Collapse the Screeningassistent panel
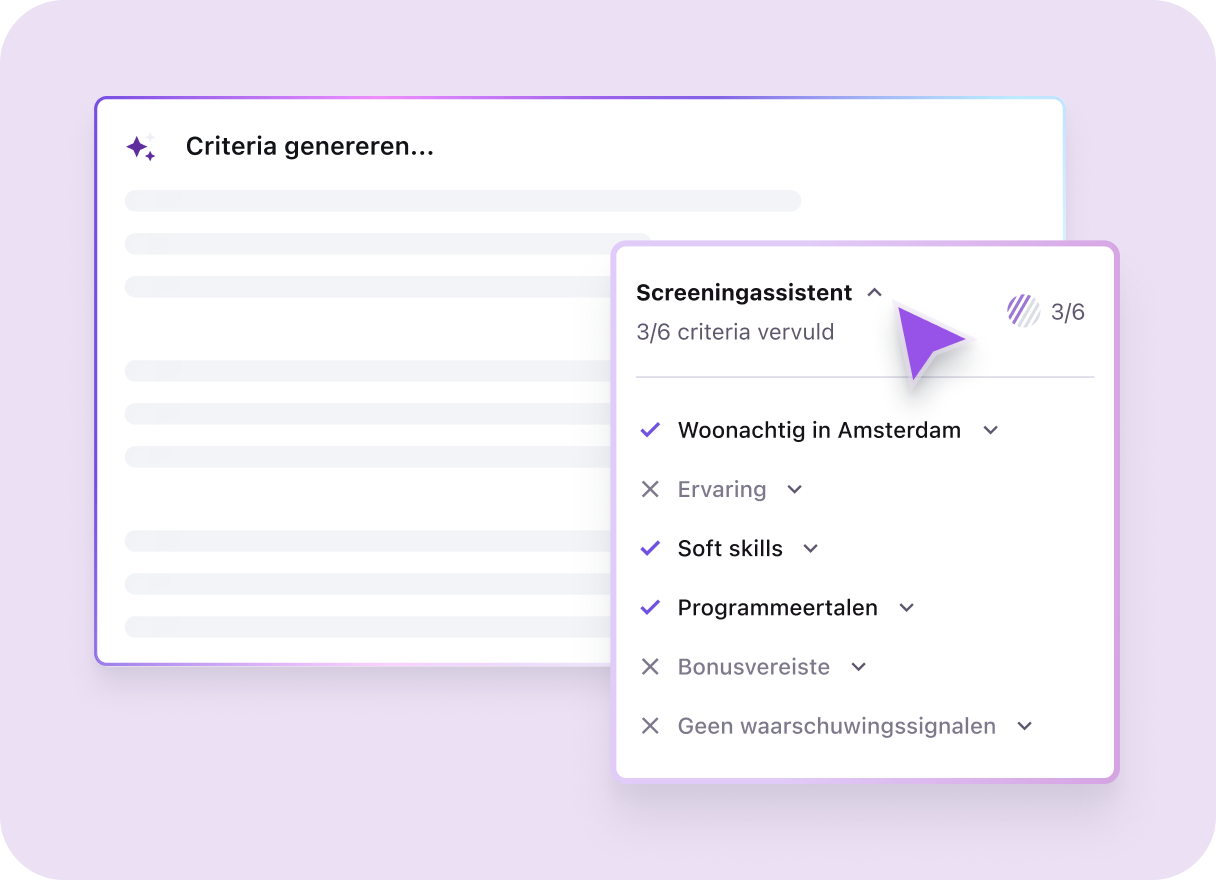The height and width of the screenshot is (880, 1216). (x=875, y=292)
